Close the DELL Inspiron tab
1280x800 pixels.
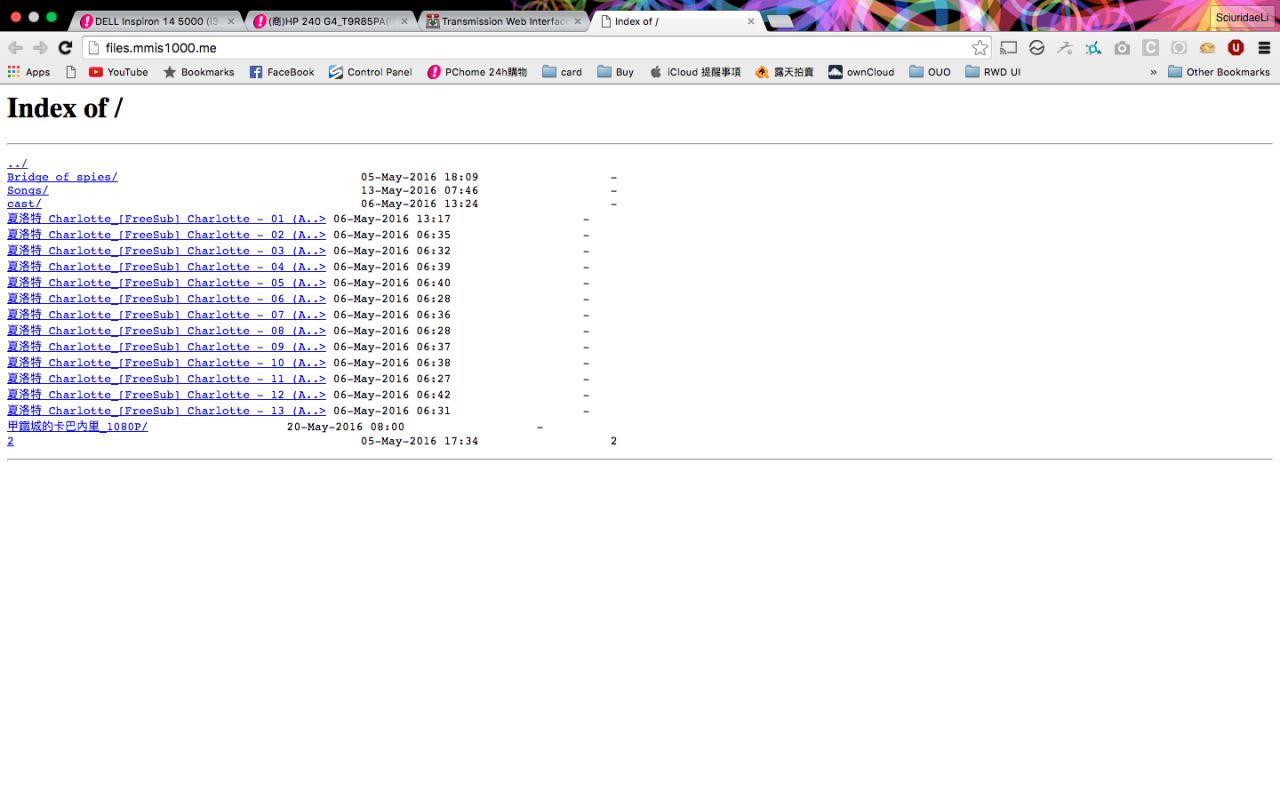point(231,21)
